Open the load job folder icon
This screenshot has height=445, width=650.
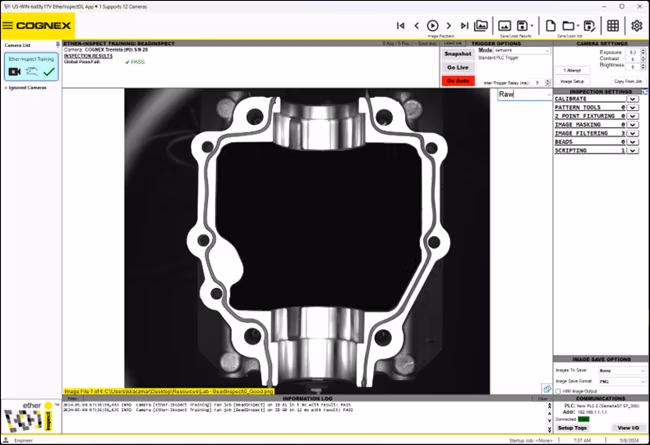click(568, 26)
